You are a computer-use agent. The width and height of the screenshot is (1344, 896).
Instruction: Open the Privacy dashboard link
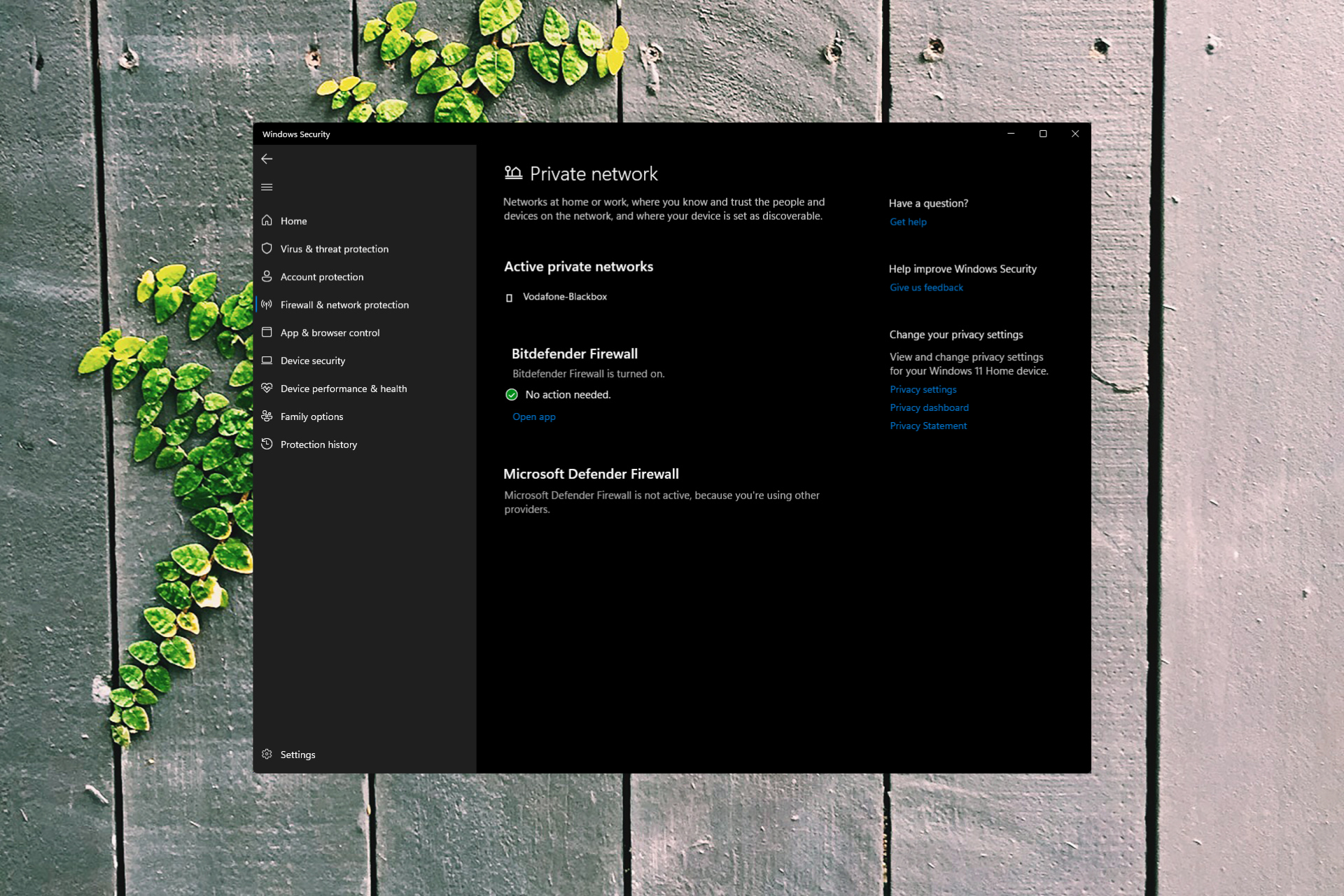(929, 407)
